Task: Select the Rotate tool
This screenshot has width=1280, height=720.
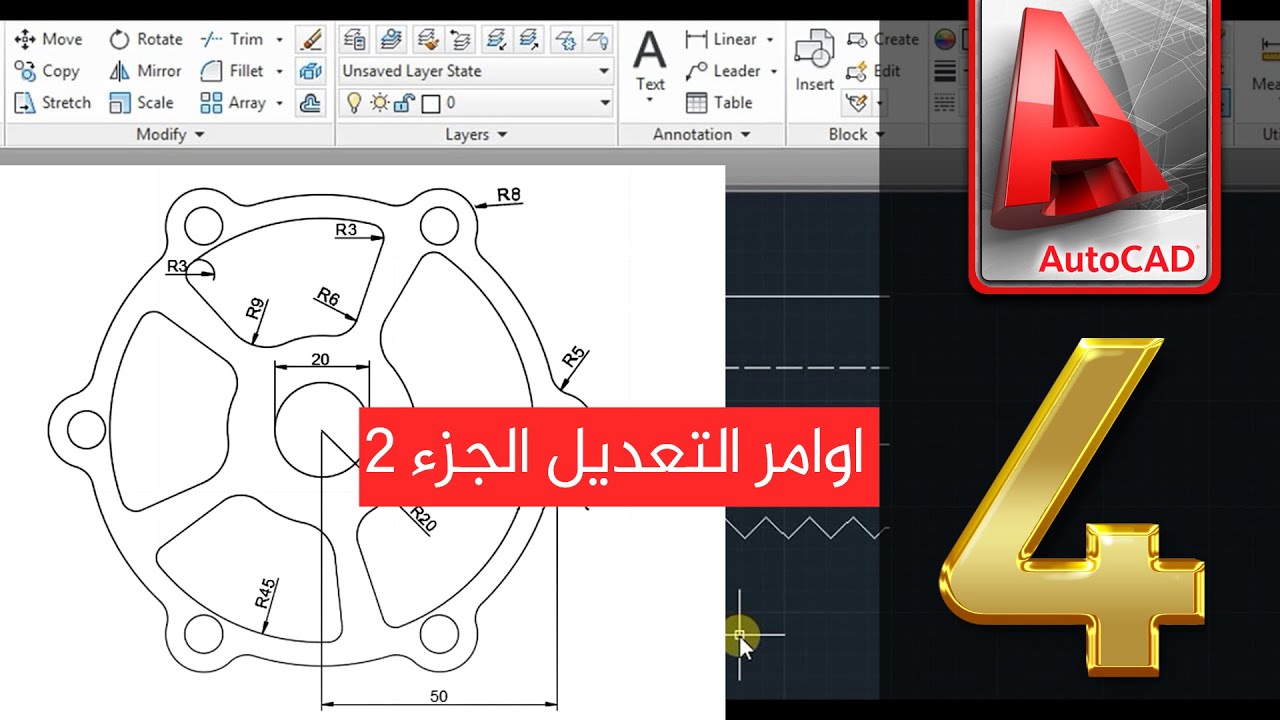Action: pyautogui.click(x=146, y=39)
